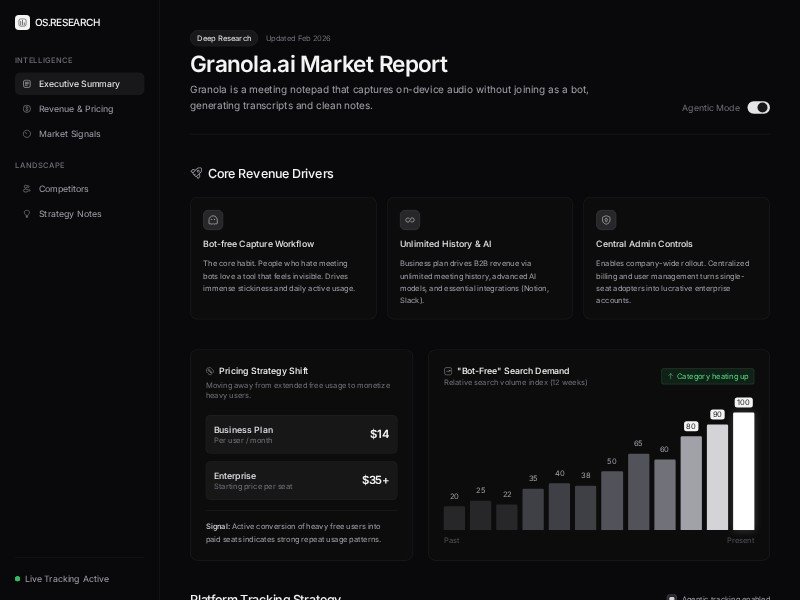Screen dimensions: 800x600
Task: Click the white bar labeled 100
Action: coord(743,470)
